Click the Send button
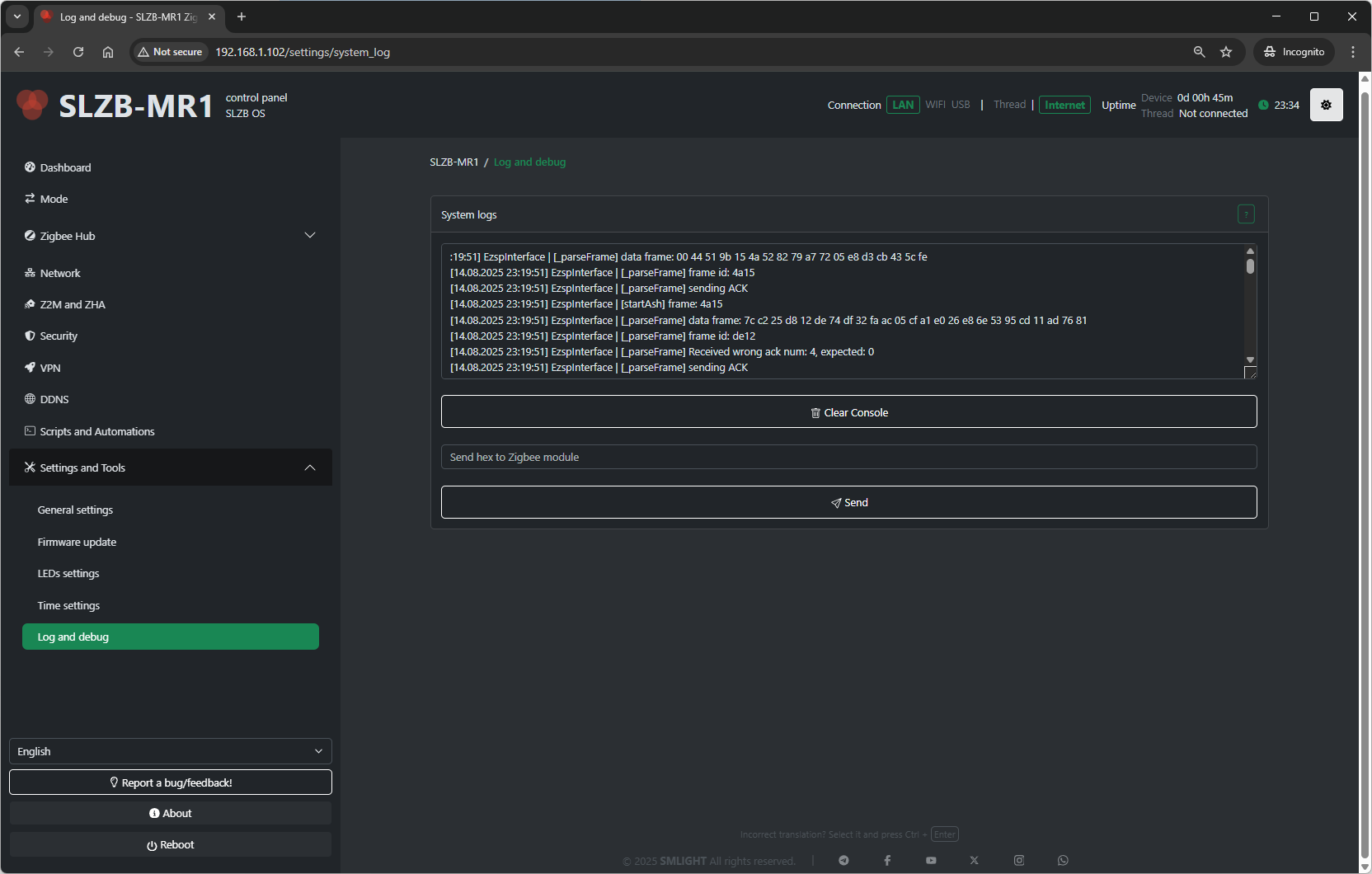The height and width of the screenshot is (874, 1372). click(x=848, y=502)
